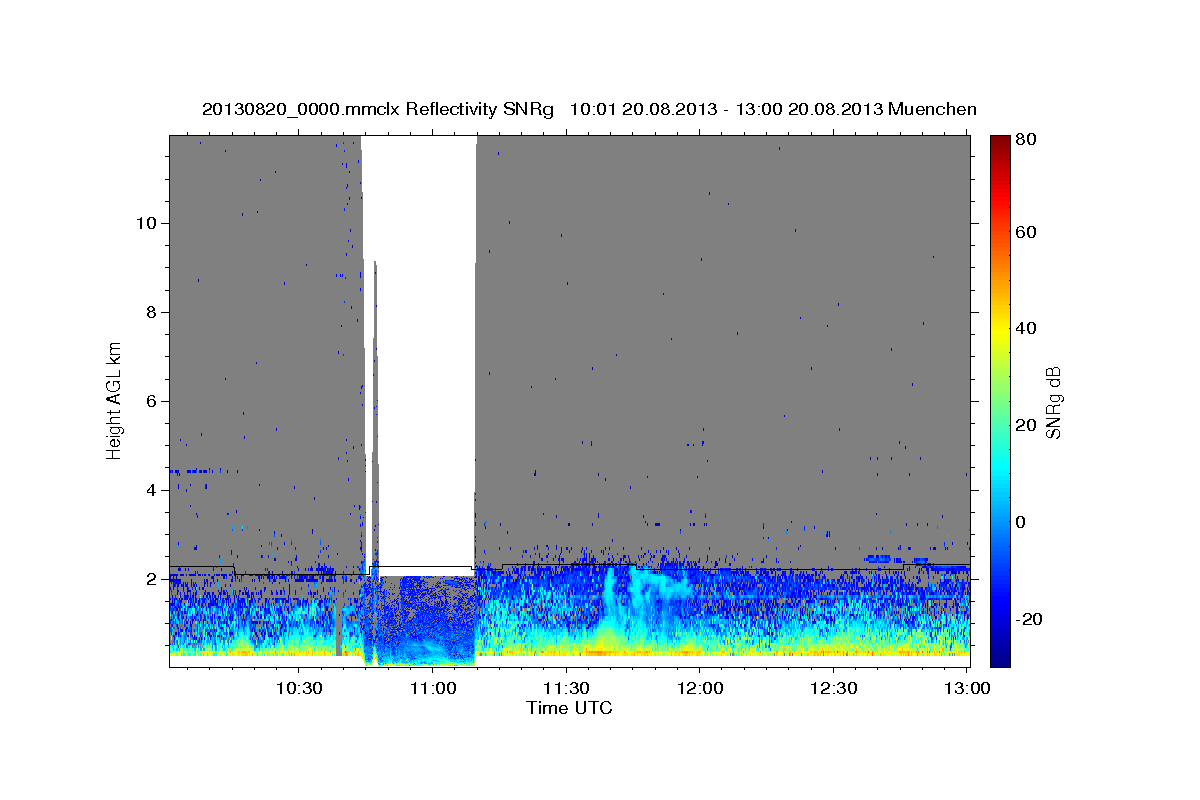Click the 11:00 time tick label
Viewport: 1200px width, 800px height.
point(433,689)
